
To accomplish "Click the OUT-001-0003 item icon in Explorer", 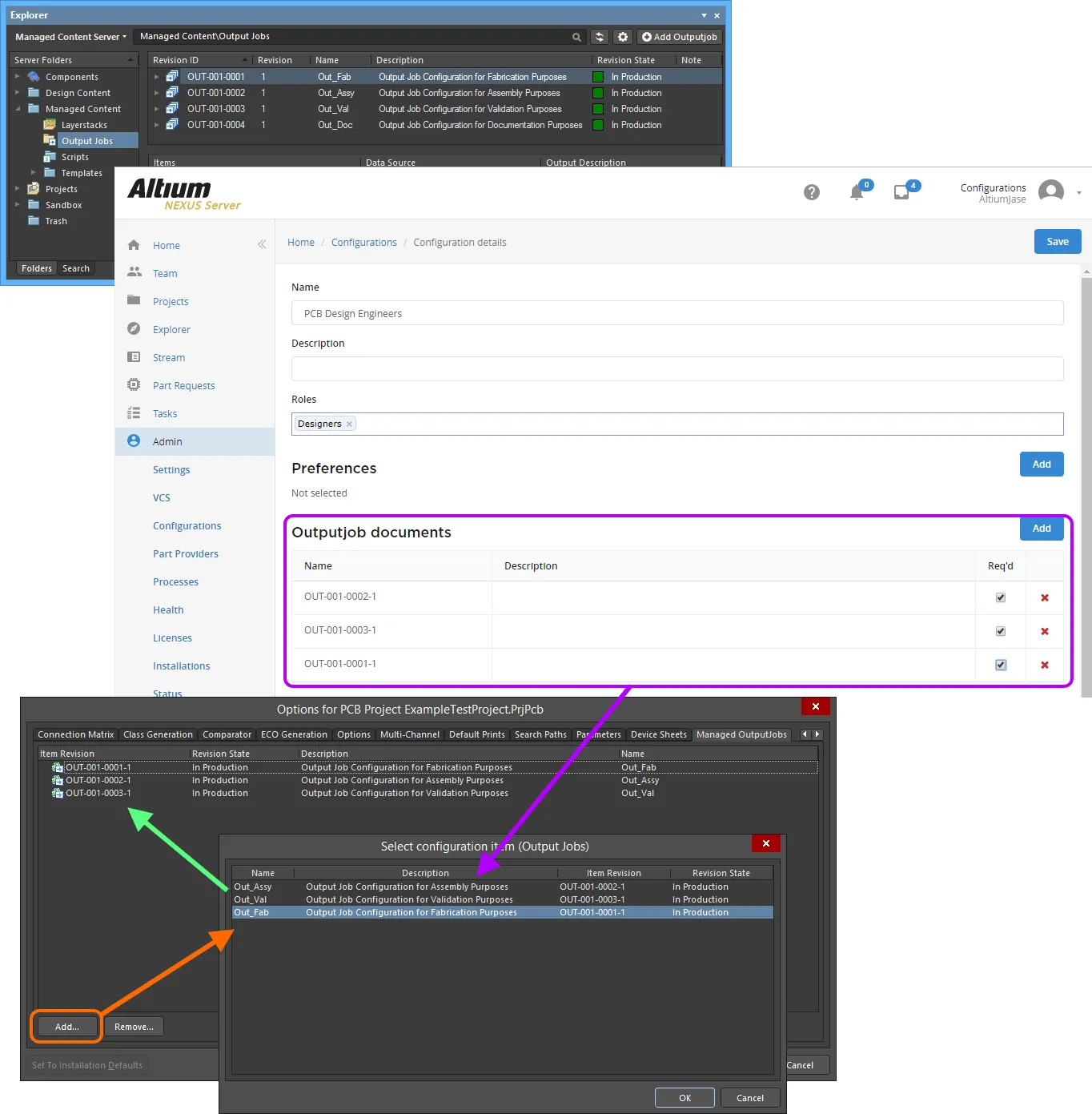I will [x=172, y=109].
